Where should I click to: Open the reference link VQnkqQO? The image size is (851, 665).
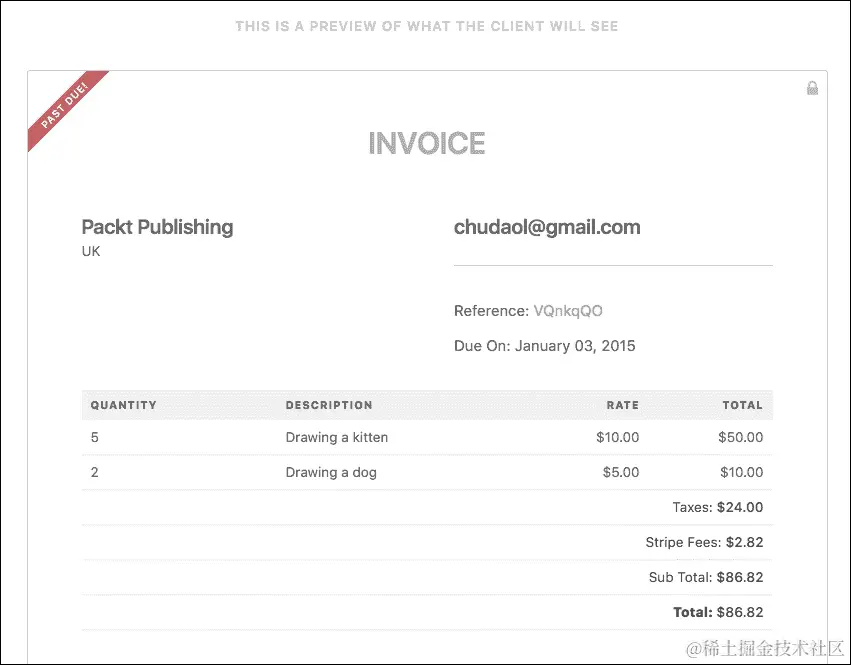point(568,311)
